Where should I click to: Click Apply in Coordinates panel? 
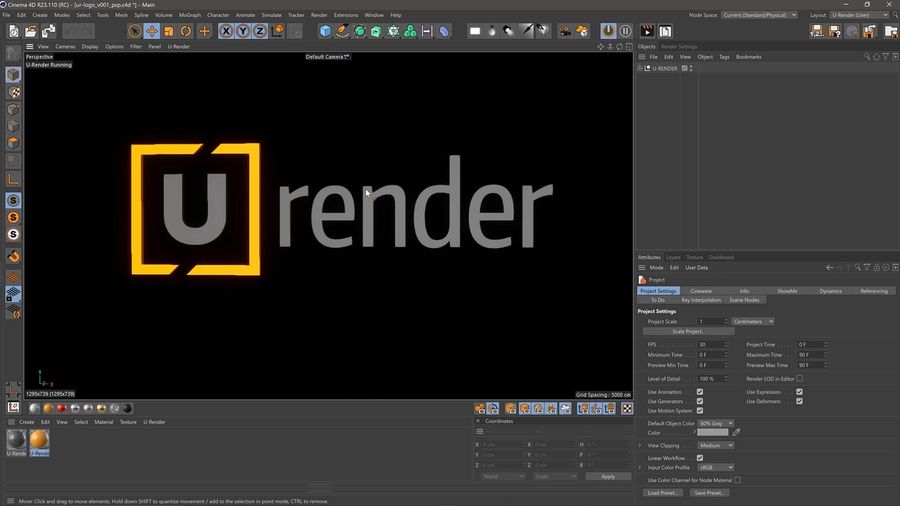608,476
